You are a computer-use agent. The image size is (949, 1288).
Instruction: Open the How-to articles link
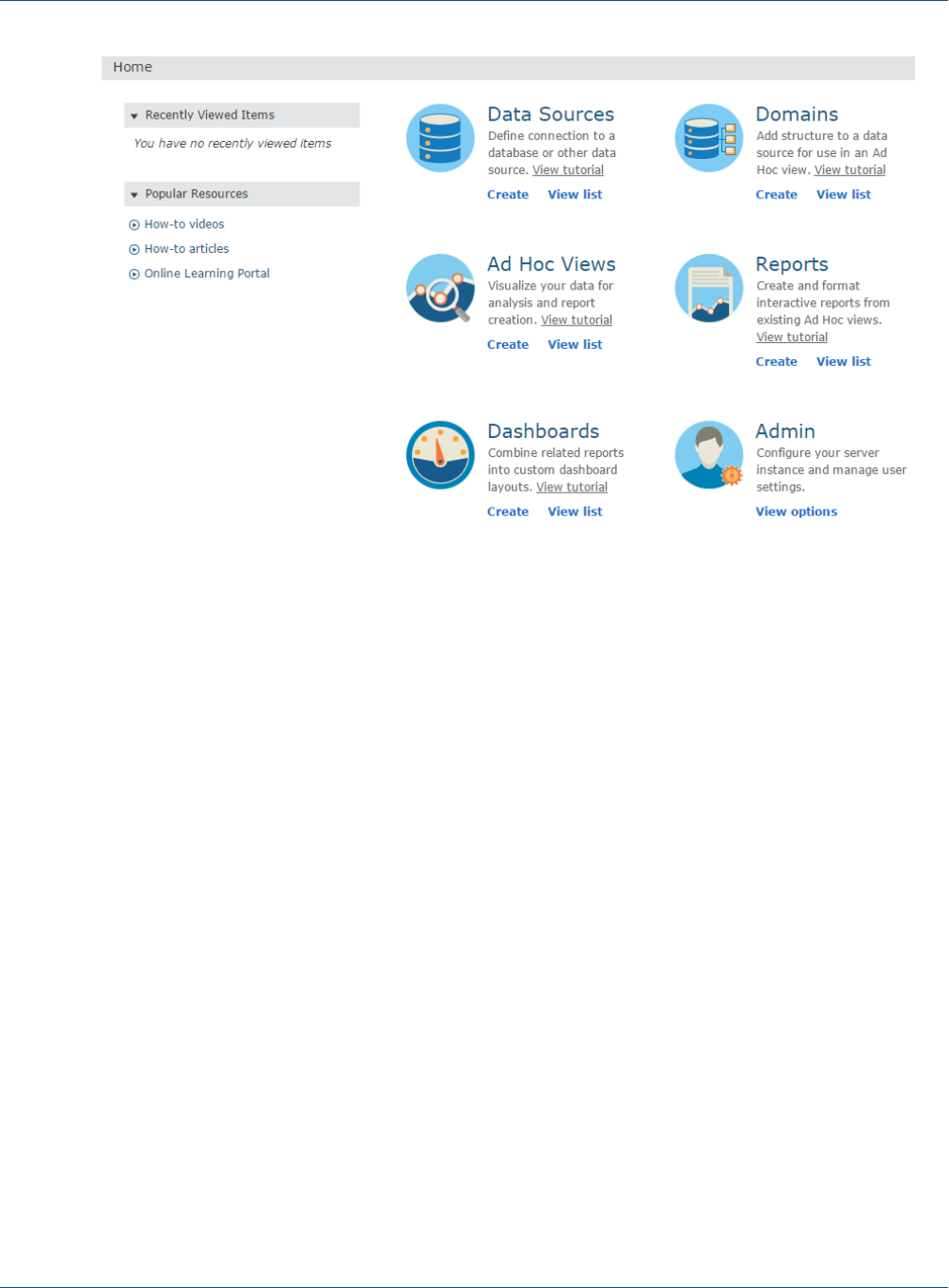(x=186, y=248)
